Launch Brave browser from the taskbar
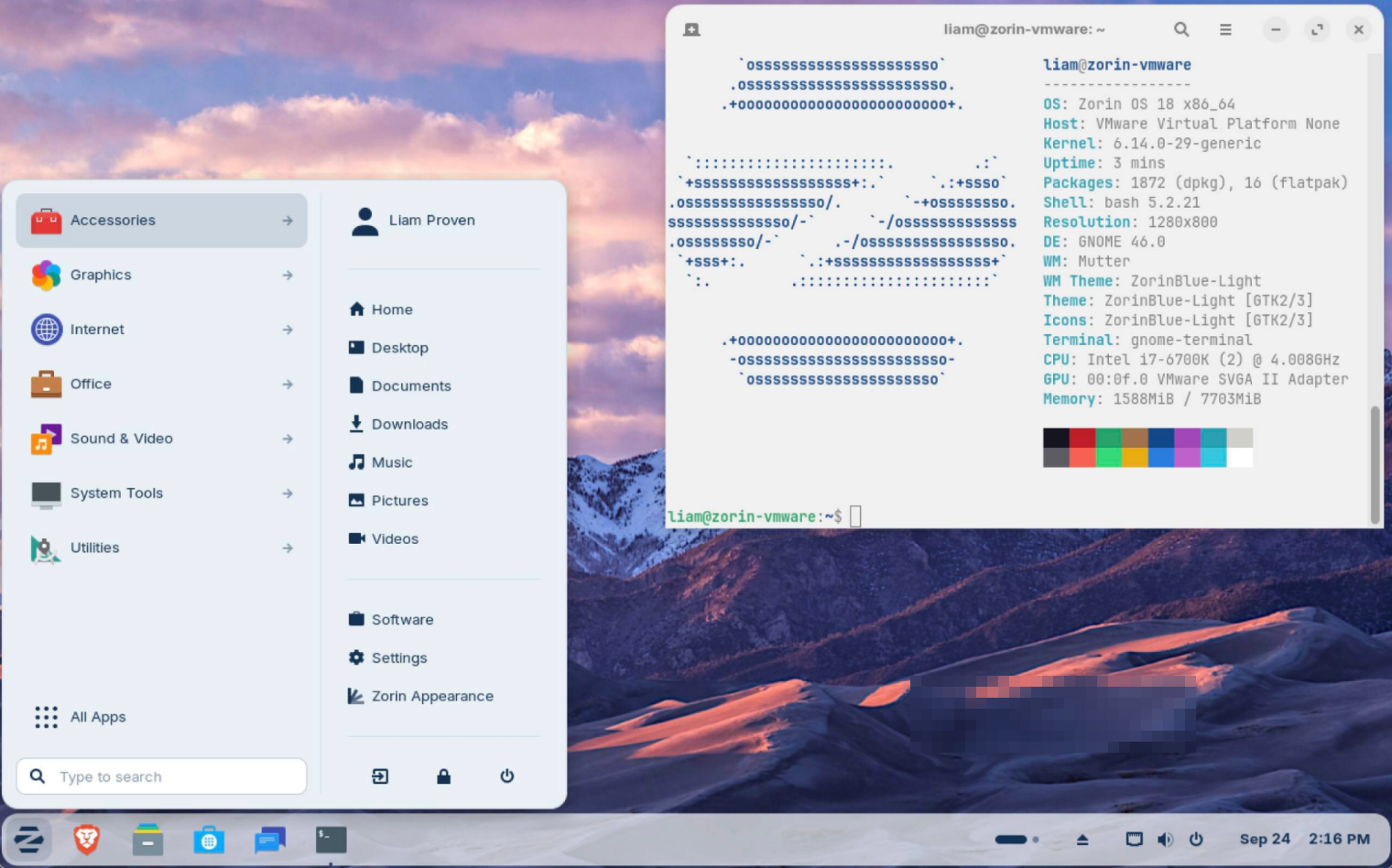The width and height of the screenshot is (1392, 868). [87, 839]
